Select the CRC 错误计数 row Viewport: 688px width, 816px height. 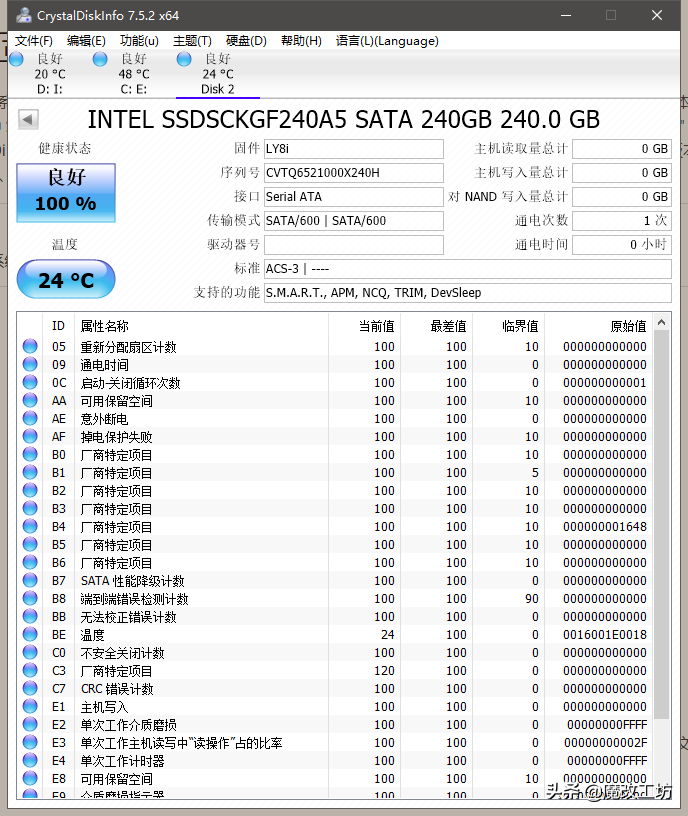tap(335, 688)
